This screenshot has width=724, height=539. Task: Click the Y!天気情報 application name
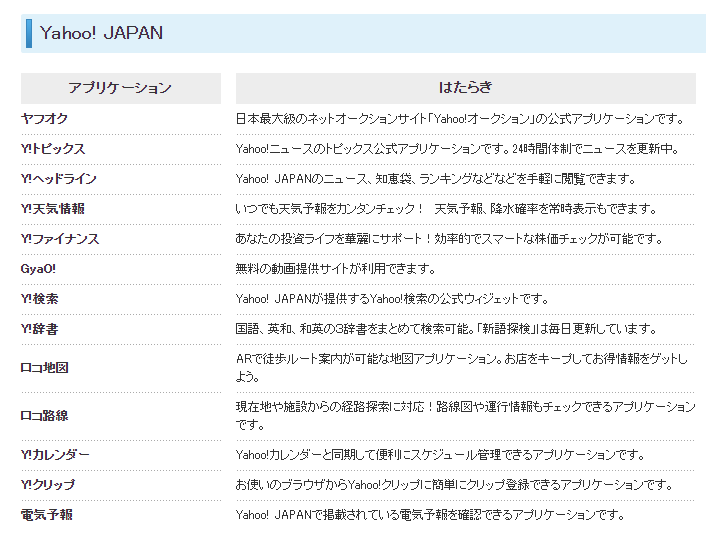pyautogui.click(x=53, y=209)
